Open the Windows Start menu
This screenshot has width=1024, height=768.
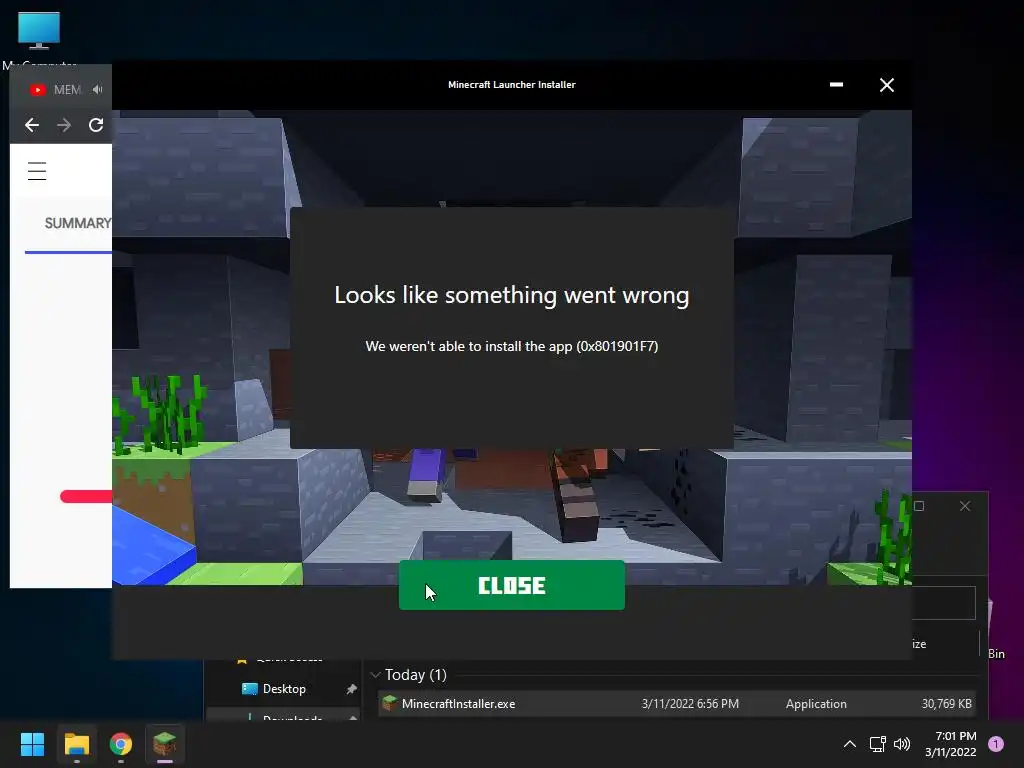coord(32,744)
